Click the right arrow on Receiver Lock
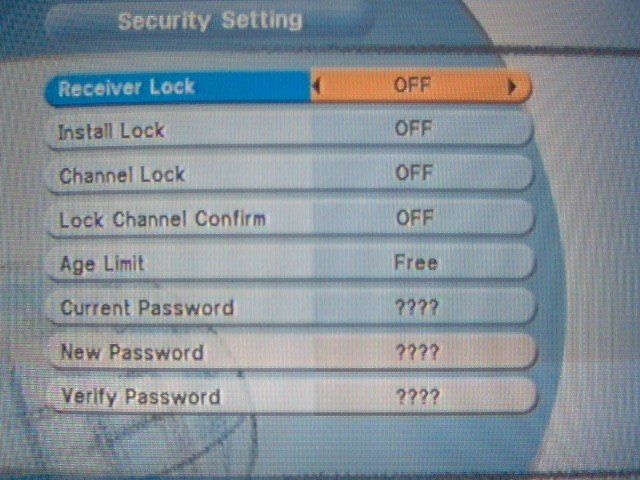Screen dimensions: 640x480 point(511,86)
